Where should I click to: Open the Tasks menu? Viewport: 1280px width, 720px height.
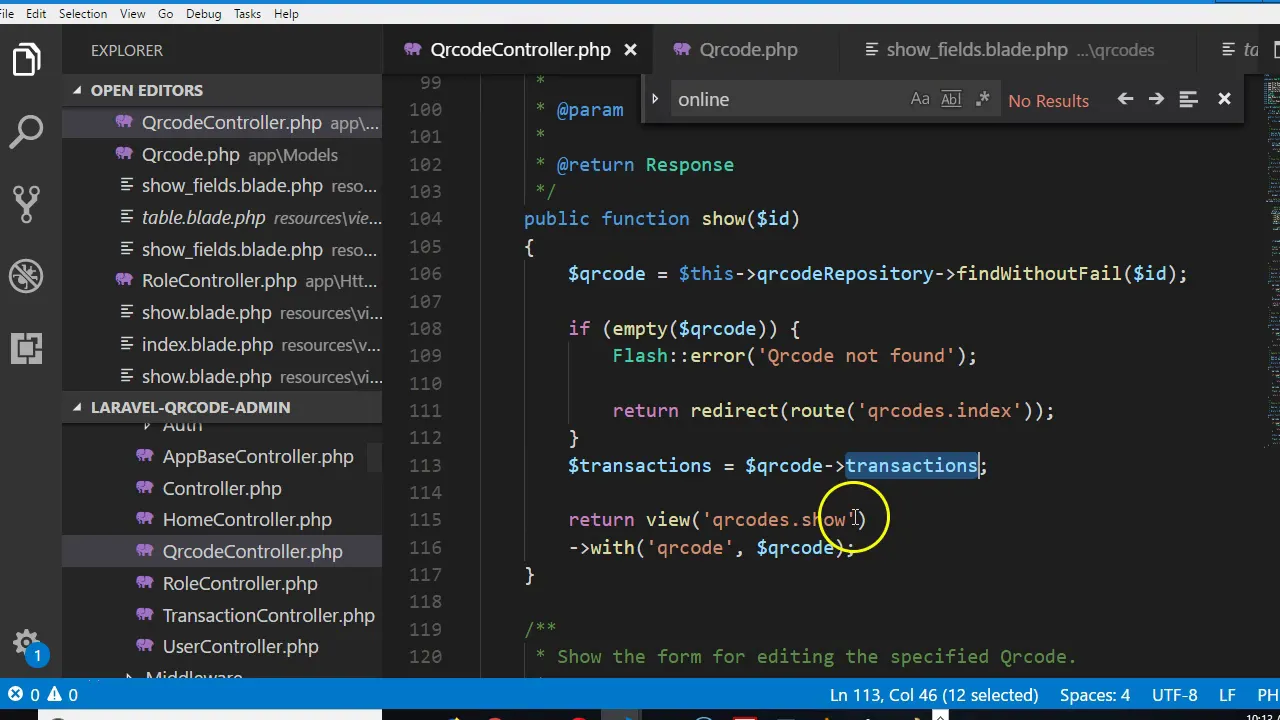point(247,14)
